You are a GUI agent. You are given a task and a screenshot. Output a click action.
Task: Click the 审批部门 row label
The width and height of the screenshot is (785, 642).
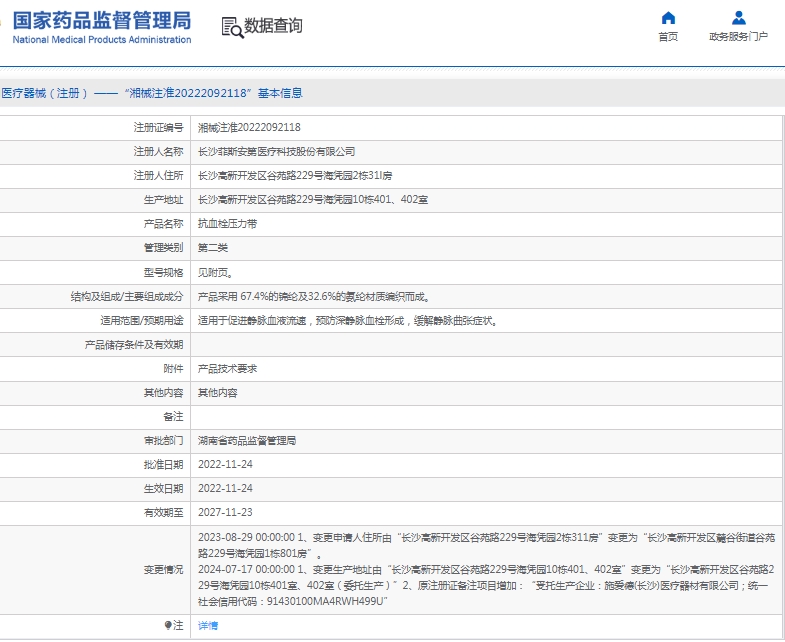click(163, 441)
